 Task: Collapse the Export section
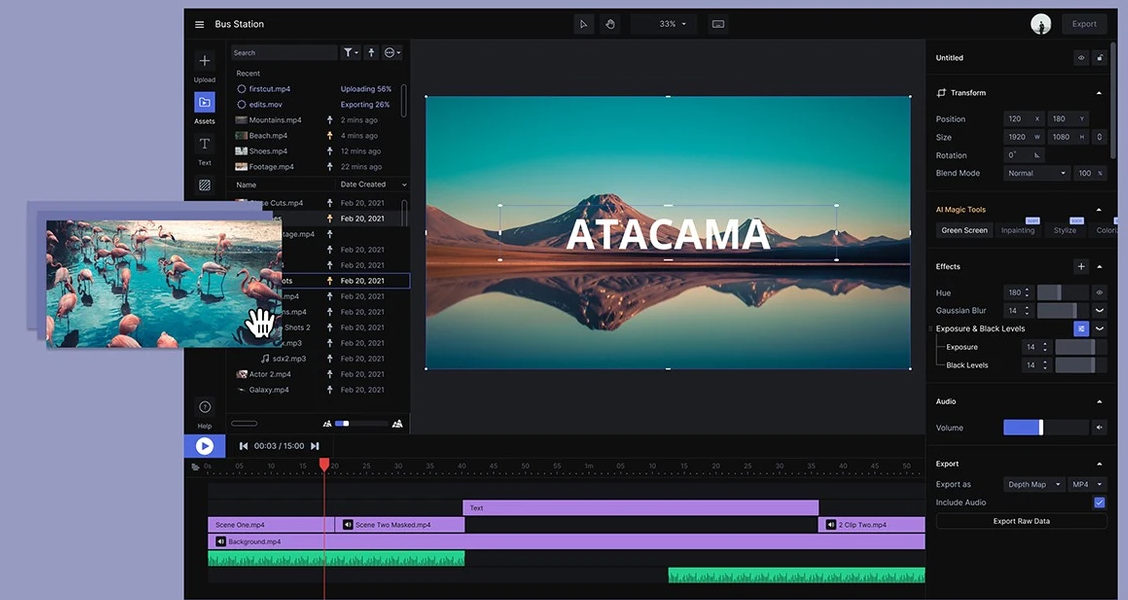tap(1099, 464)
